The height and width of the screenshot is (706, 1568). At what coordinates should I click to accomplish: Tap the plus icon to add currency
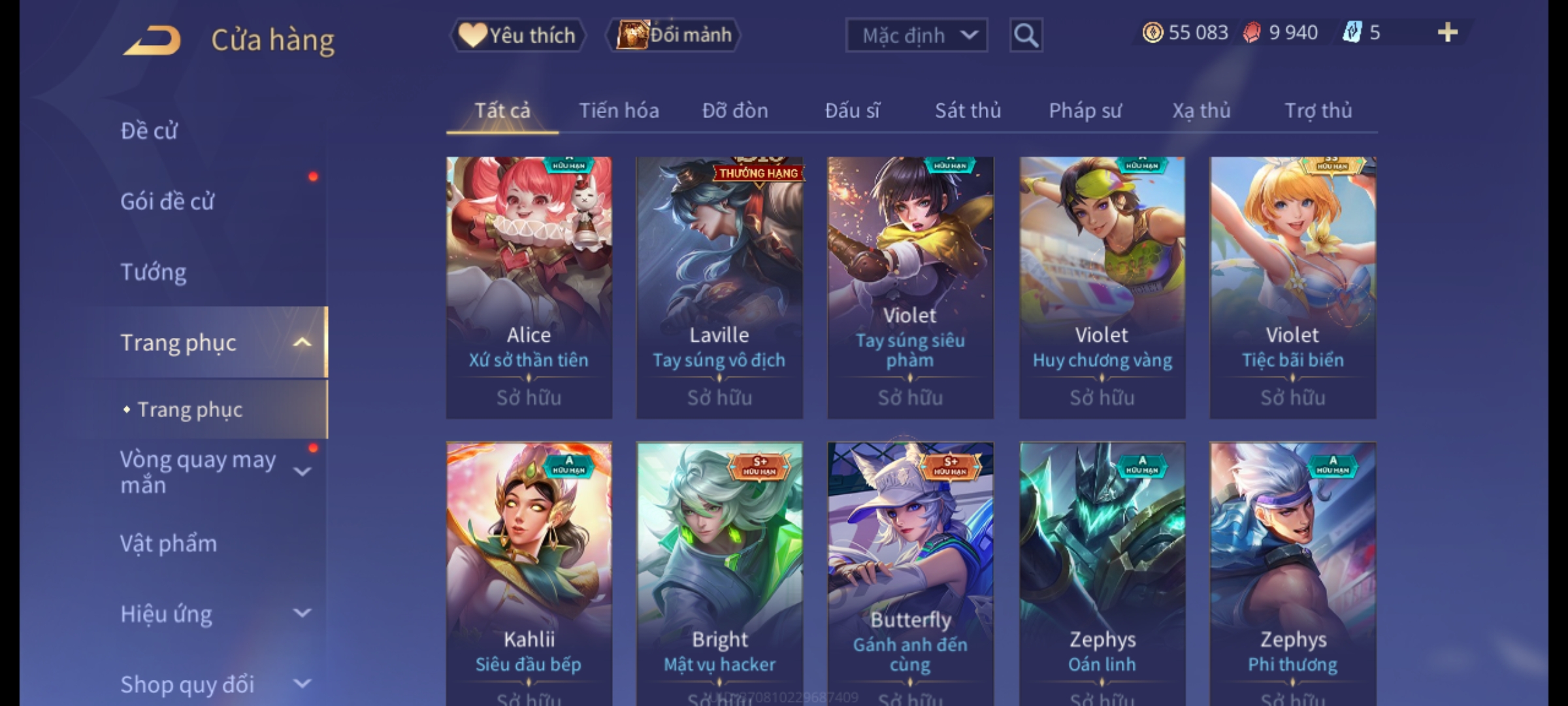pyautogui.click(x=1448, y=33)
